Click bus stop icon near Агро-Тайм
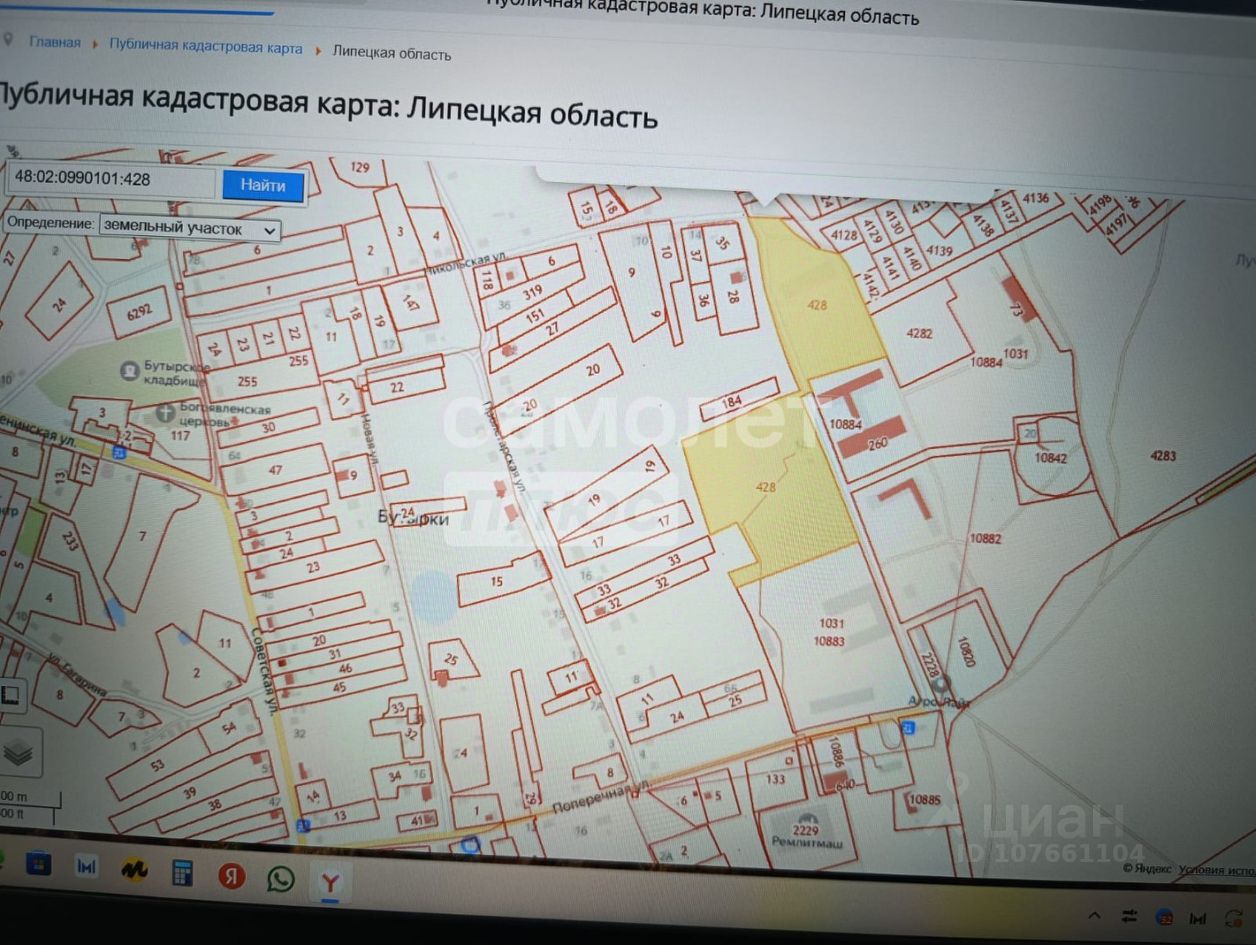The image size is (1256, 945). point(908,728)
